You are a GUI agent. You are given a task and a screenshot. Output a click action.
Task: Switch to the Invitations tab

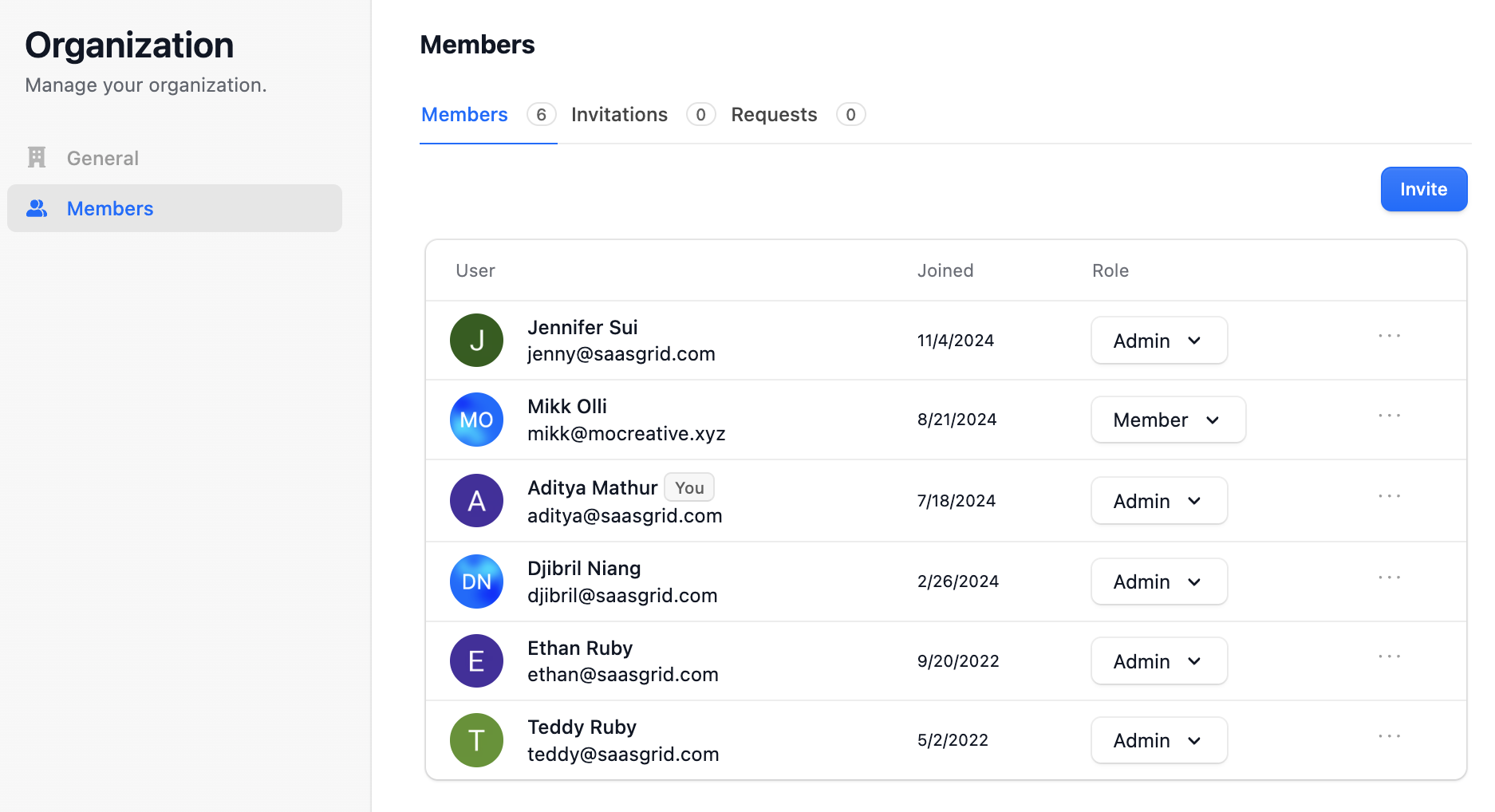(x=619, y=115)
